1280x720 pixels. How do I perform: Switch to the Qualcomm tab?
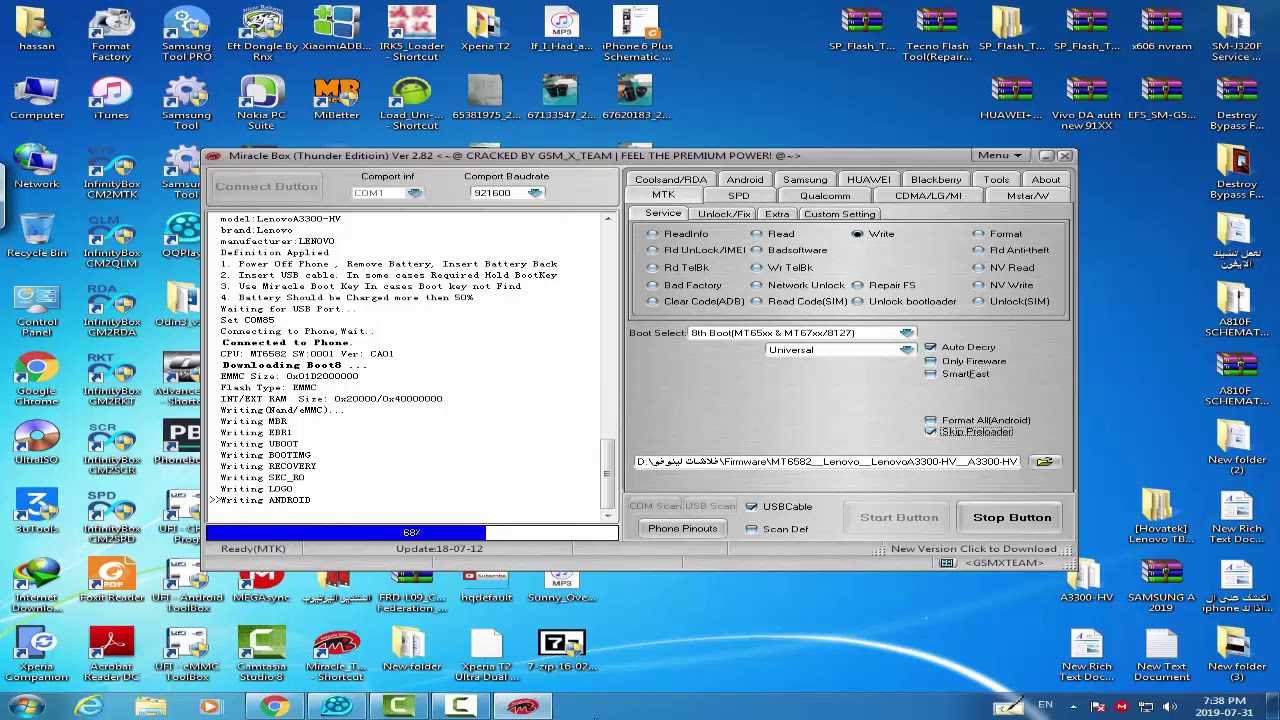pos(825,196)
